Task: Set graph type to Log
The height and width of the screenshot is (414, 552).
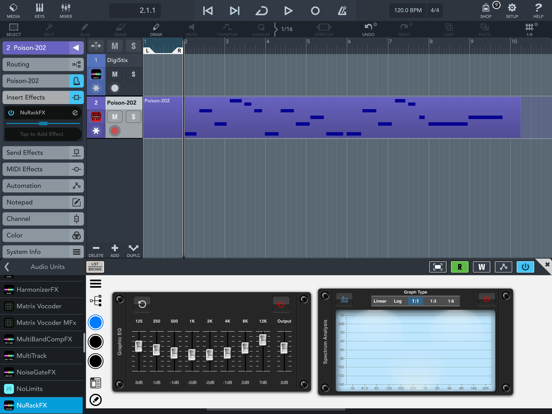Action: click(398, 301)
